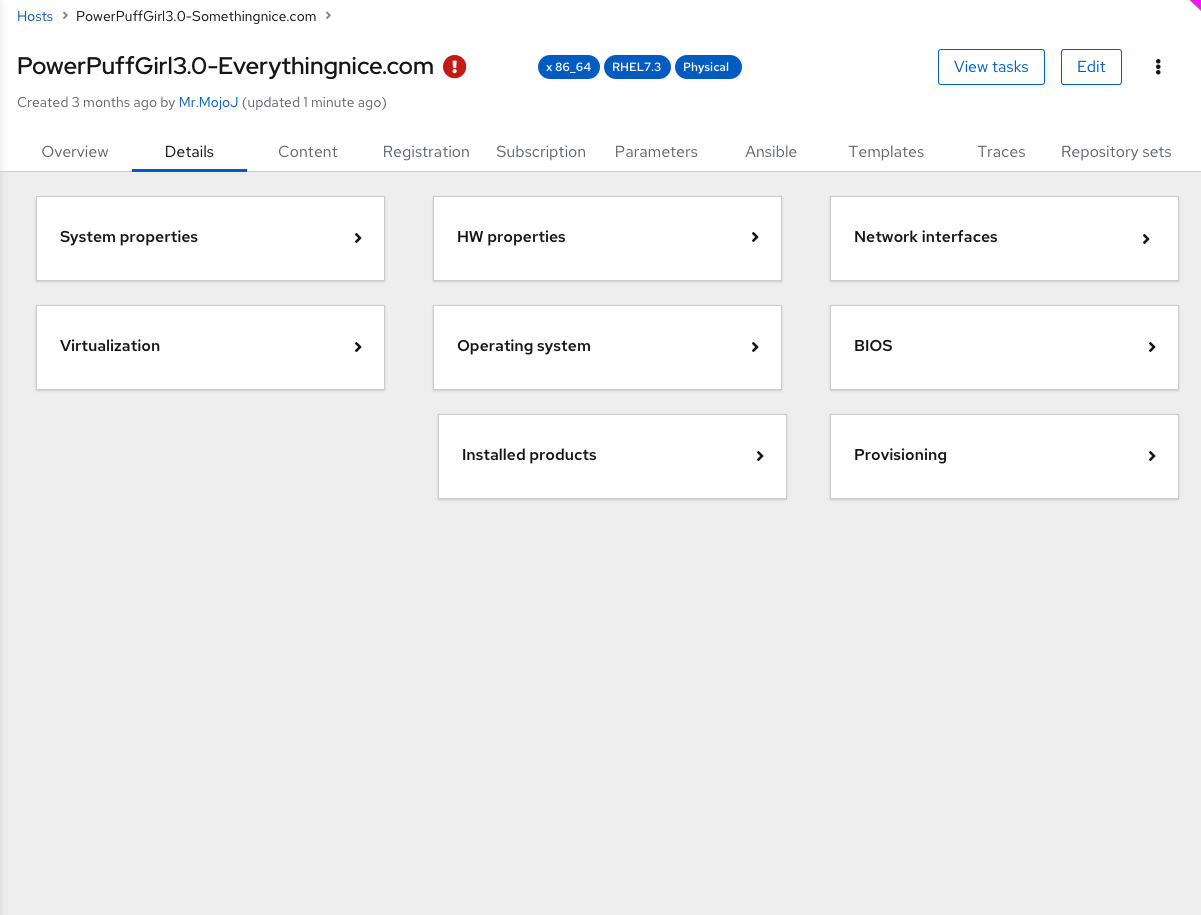Click the PowerPuffGirl3.0-Everythingnice.com host title
This screenshot has width=1201, height=915.
pyautogui.click(x=226, y=67)
